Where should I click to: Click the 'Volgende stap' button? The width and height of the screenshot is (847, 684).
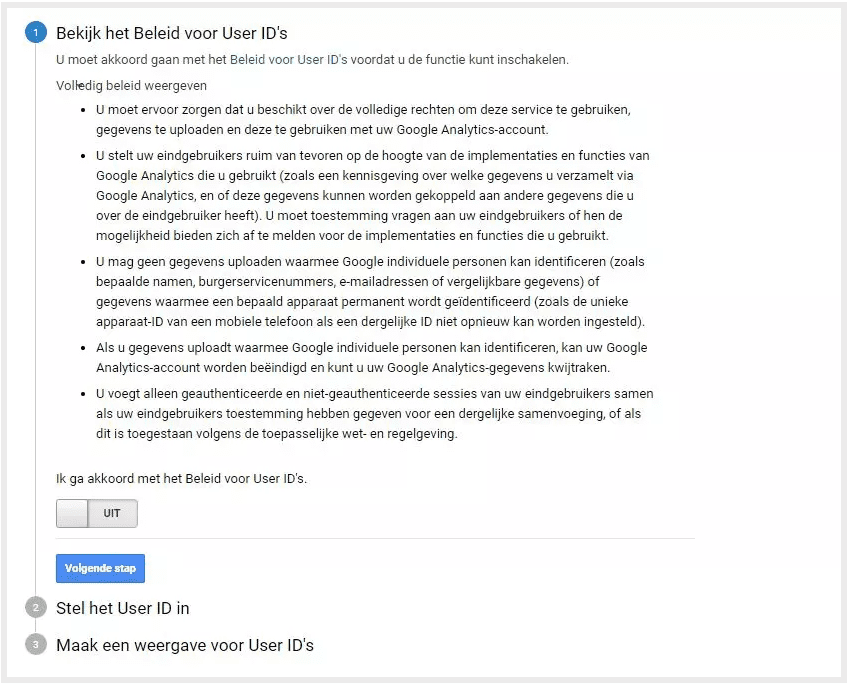(100, 568)
